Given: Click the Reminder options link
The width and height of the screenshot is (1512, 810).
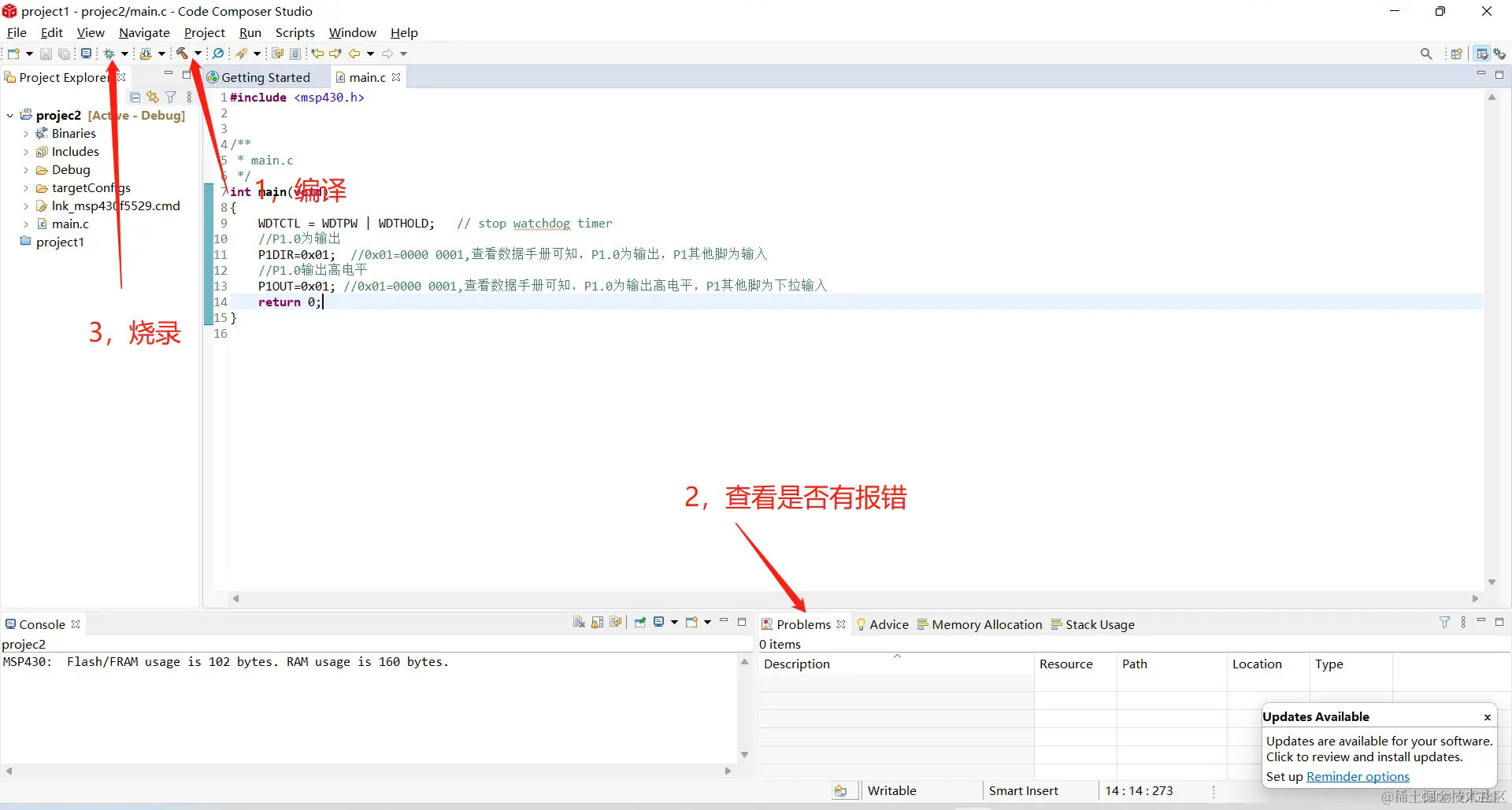Looking at the screenshot, I should (x=1358, y=777).
